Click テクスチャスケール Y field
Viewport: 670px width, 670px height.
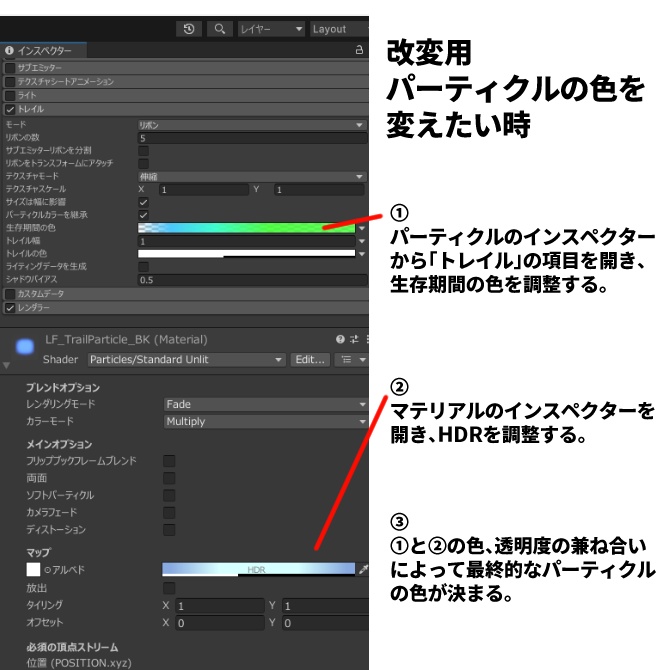tap(320, 190)
